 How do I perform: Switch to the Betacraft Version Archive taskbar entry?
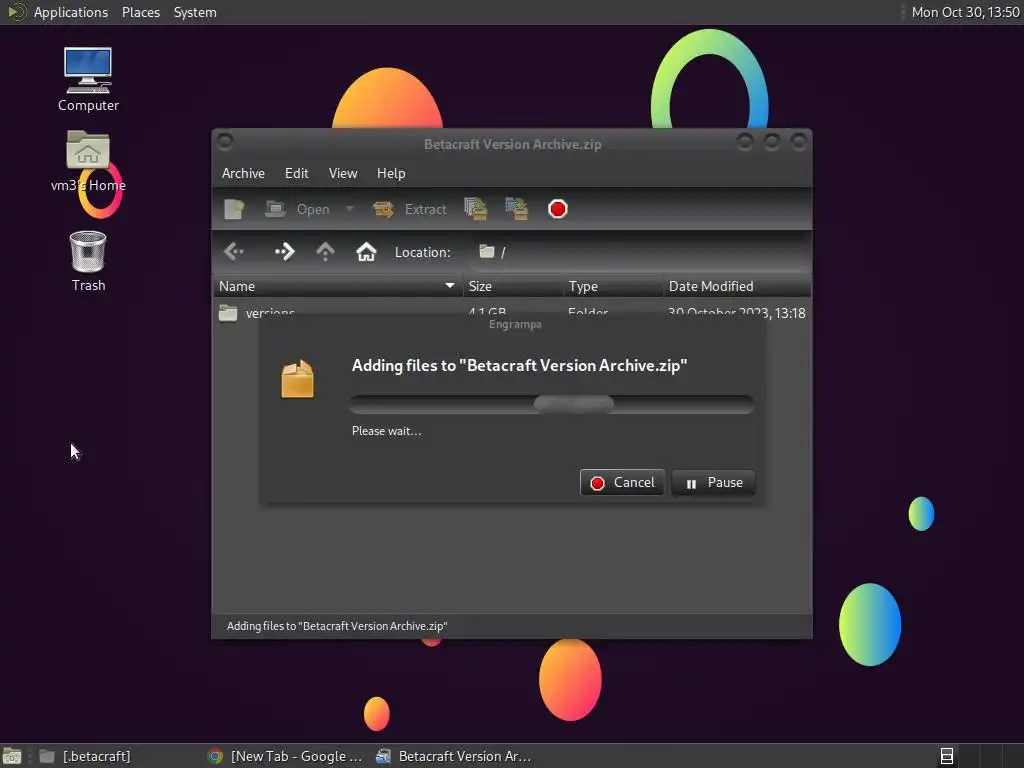pyautogui.click(x=453, y=756)
